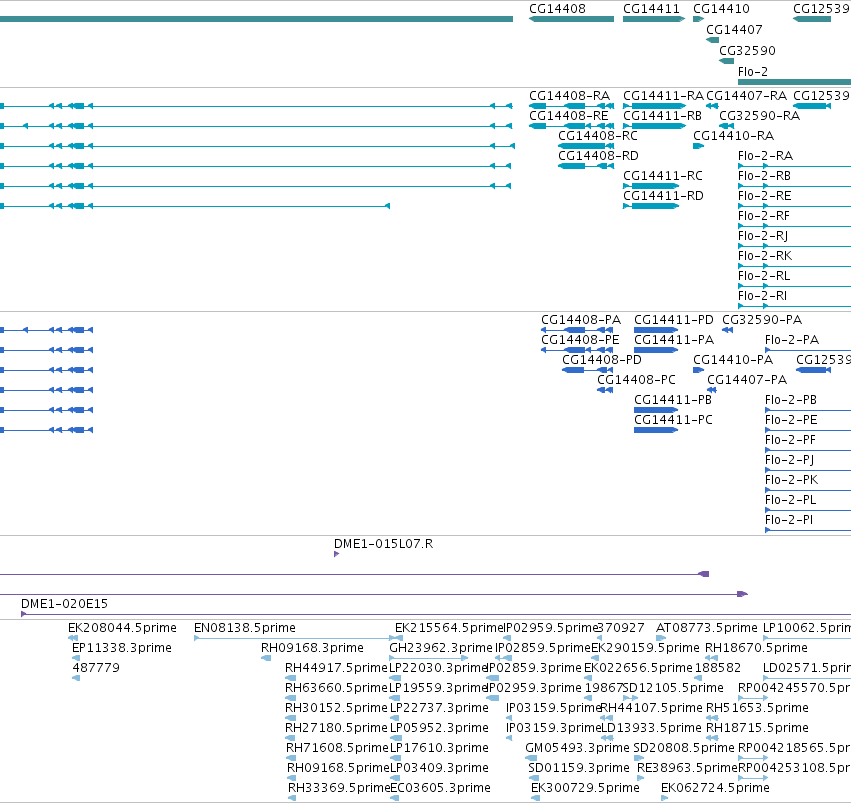This screenshot has width=851, height=803.
Task: Click EST label LP05952.3prime
Action: click(x=440, y=728)
